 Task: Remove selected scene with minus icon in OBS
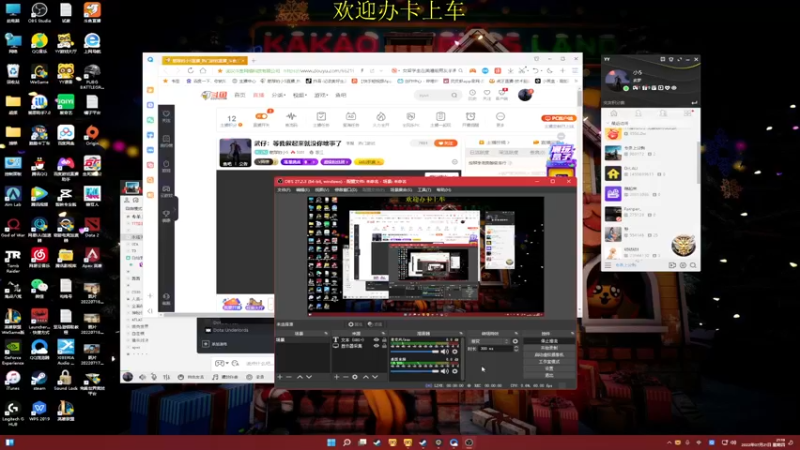point(289,377)
